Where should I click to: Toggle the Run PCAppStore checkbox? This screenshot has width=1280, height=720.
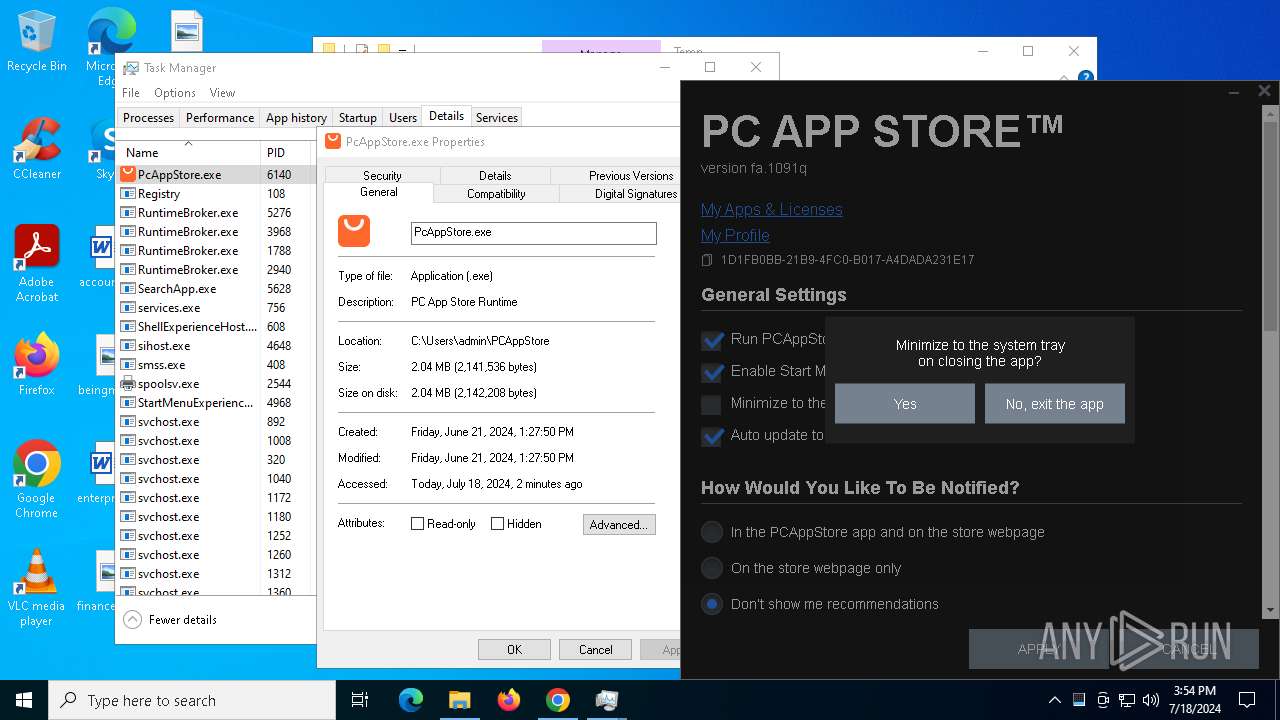click(x=712, y=340)
